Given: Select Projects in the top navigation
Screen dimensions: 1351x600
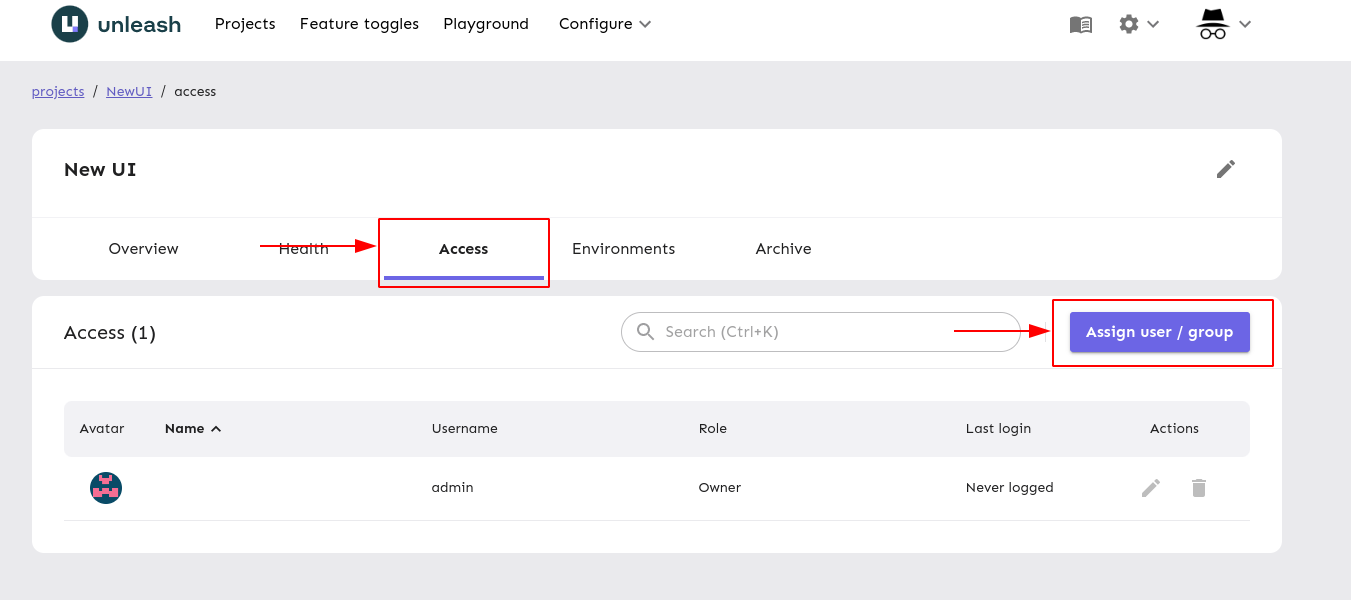Looking at the screenshot, I should pyautogui.click(x=245, y=23).
